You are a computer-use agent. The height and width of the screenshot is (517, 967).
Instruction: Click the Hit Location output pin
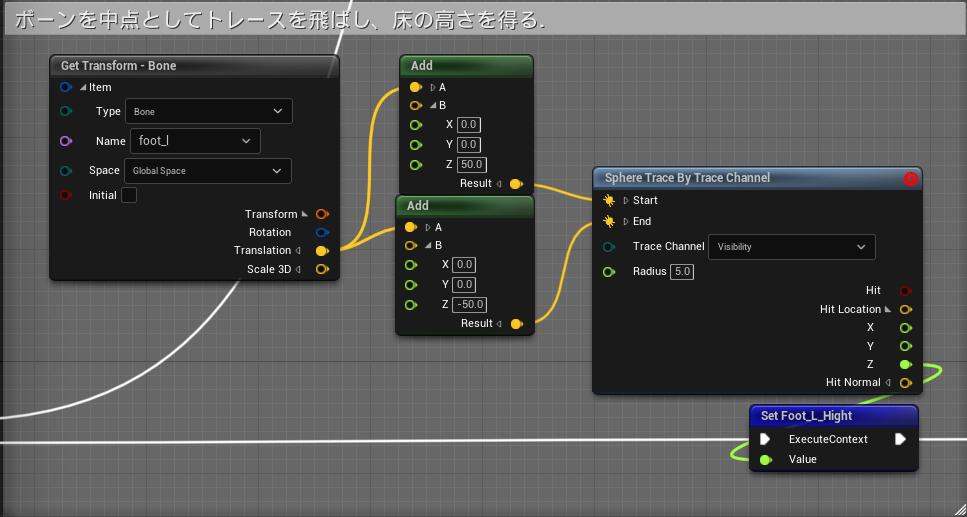(905, 309)
